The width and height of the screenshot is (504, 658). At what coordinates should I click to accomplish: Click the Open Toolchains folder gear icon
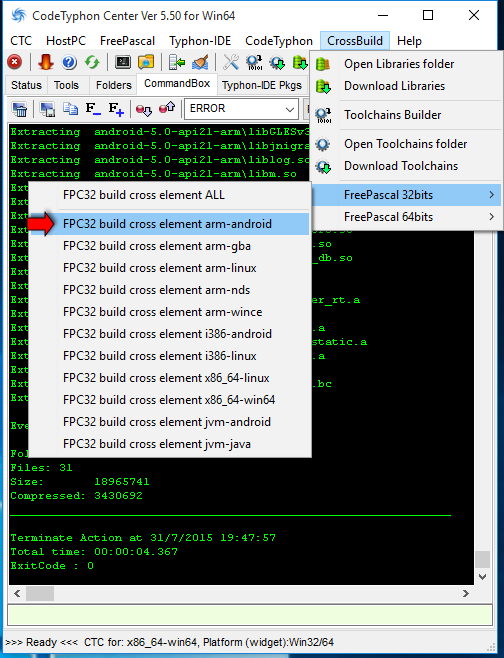coord(323,144)
